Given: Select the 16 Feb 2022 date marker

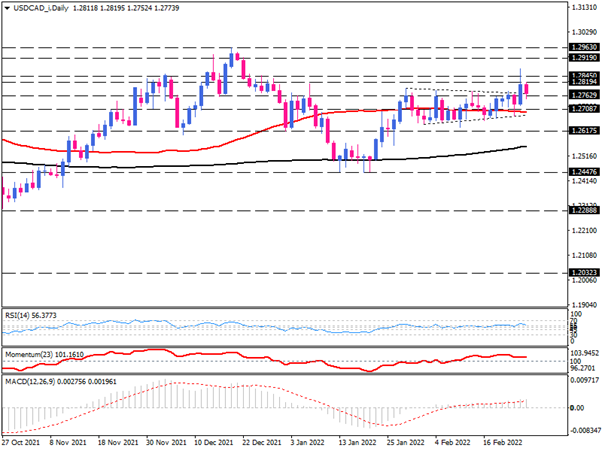Looking at the screenshot, I should 503,439.
